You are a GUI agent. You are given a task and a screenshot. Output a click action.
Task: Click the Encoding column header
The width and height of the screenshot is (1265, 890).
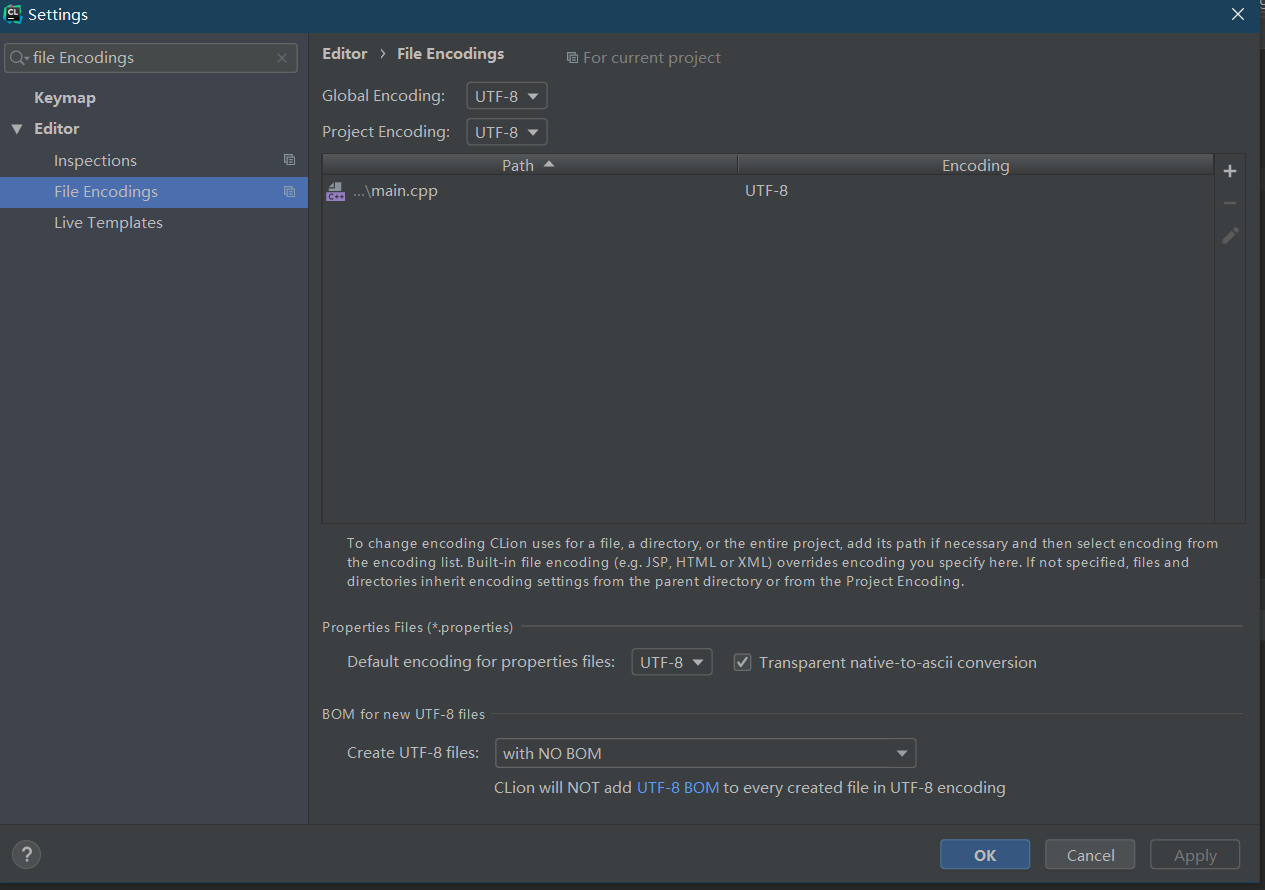[x=975, y=165]
